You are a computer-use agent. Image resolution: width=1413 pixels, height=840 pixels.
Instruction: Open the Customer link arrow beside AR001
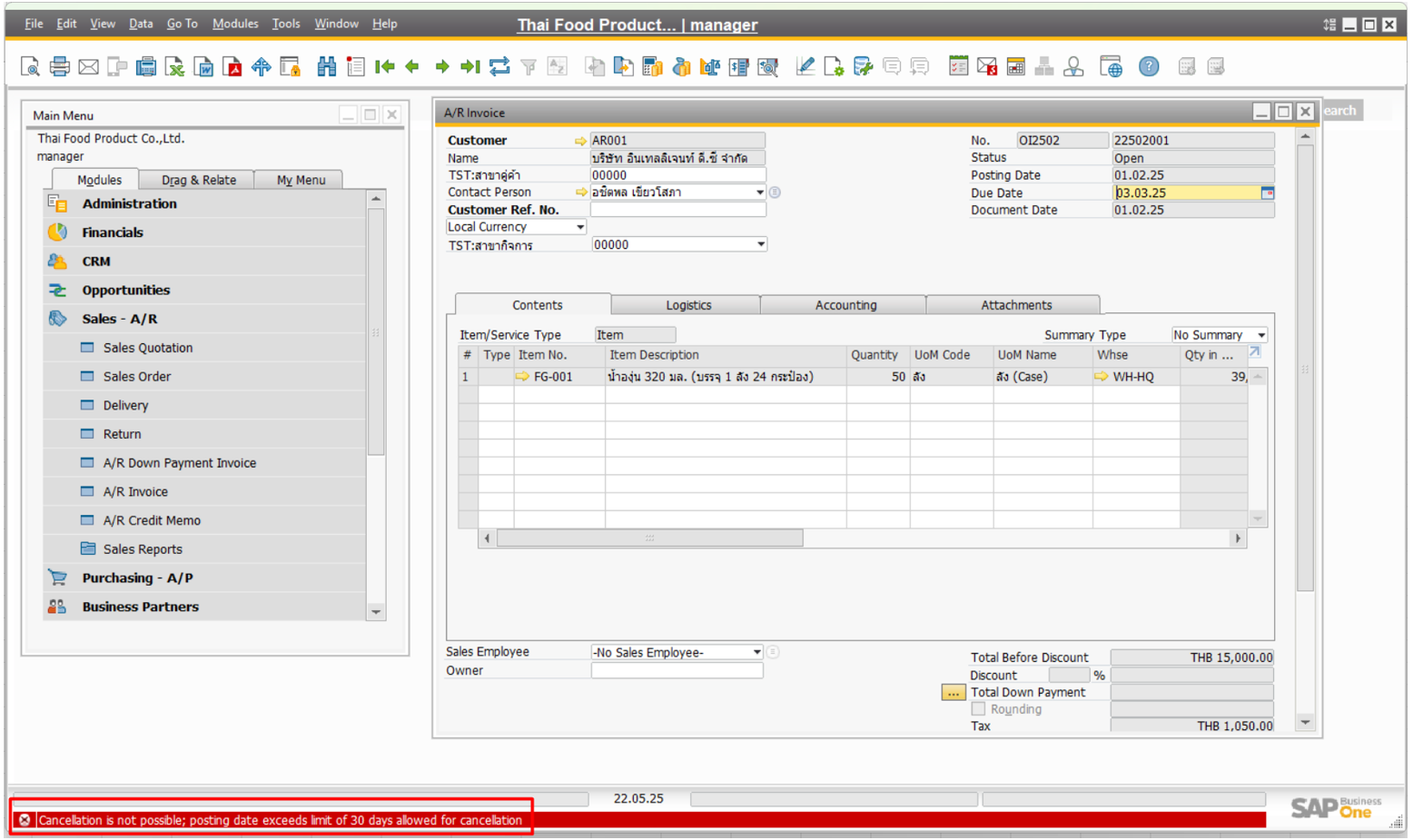[x=580, y=141]
